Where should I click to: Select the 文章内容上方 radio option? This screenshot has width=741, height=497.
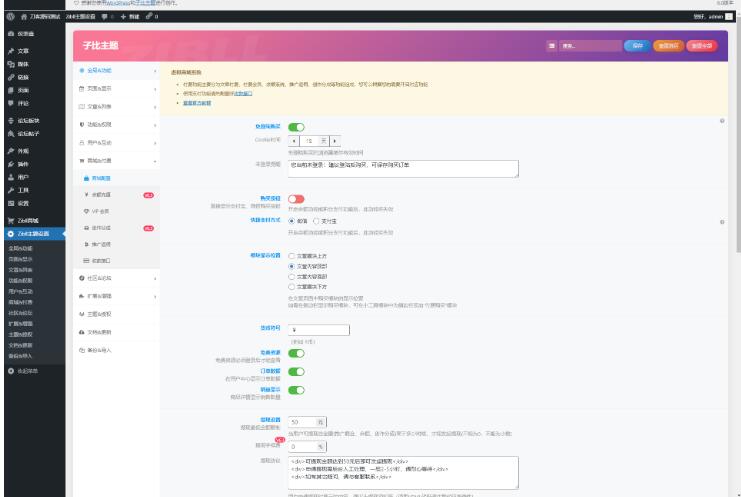coord(292,256)
